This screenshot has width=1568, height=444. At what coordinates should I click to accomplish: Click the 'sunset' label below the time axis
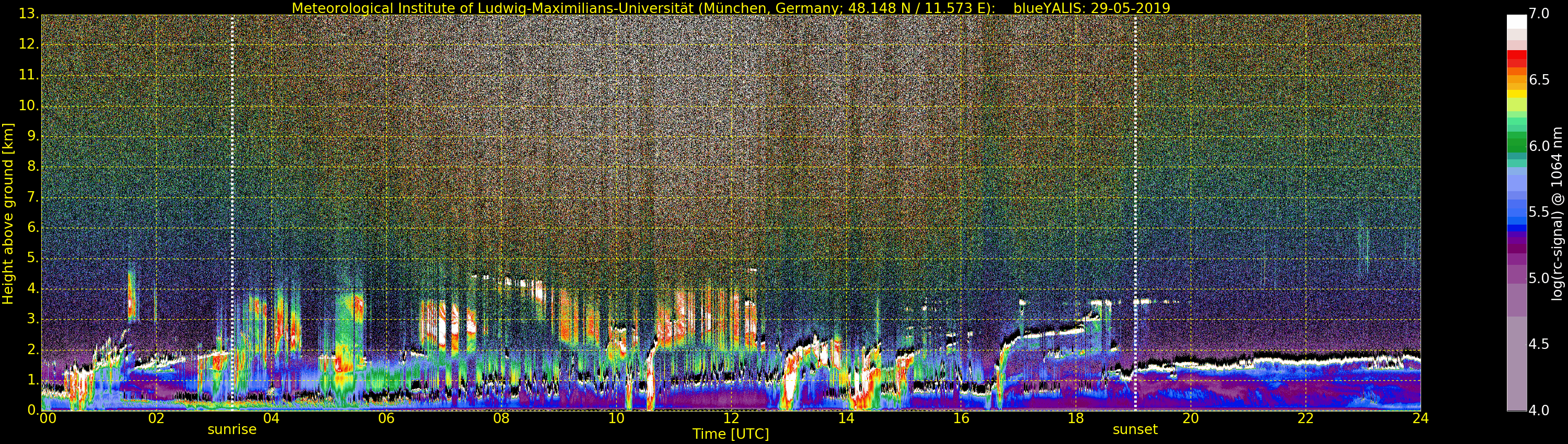click(x=1135, y=429)
